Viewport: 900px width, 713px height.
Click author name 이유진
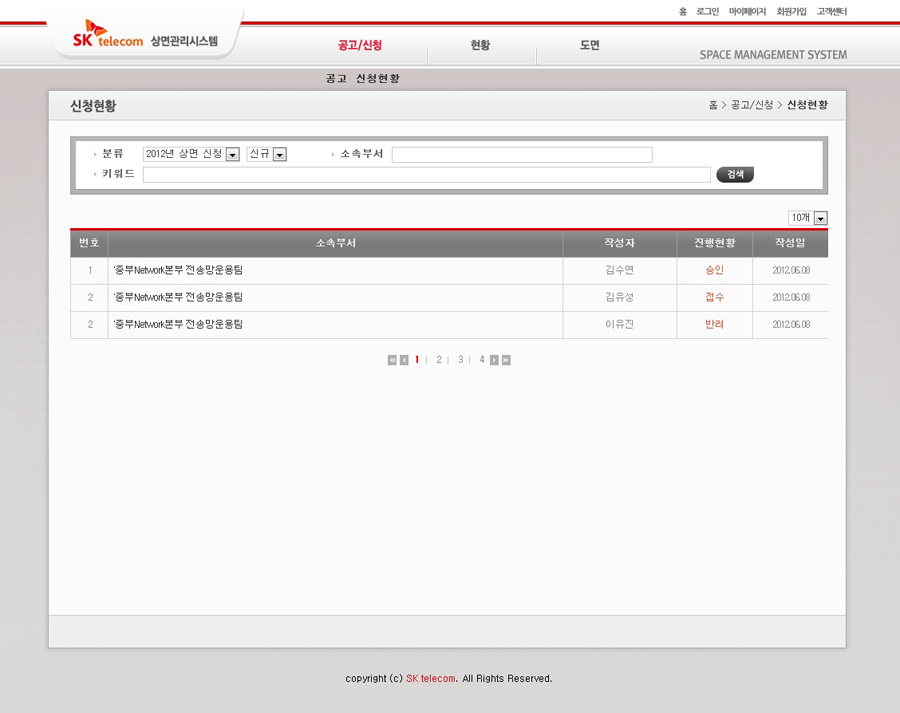coord(619,324)
